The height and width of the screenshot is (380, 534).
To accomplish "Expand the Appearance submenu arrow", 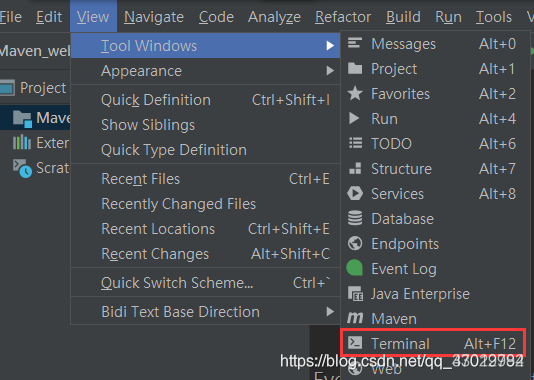I will [x=330, y=70].
